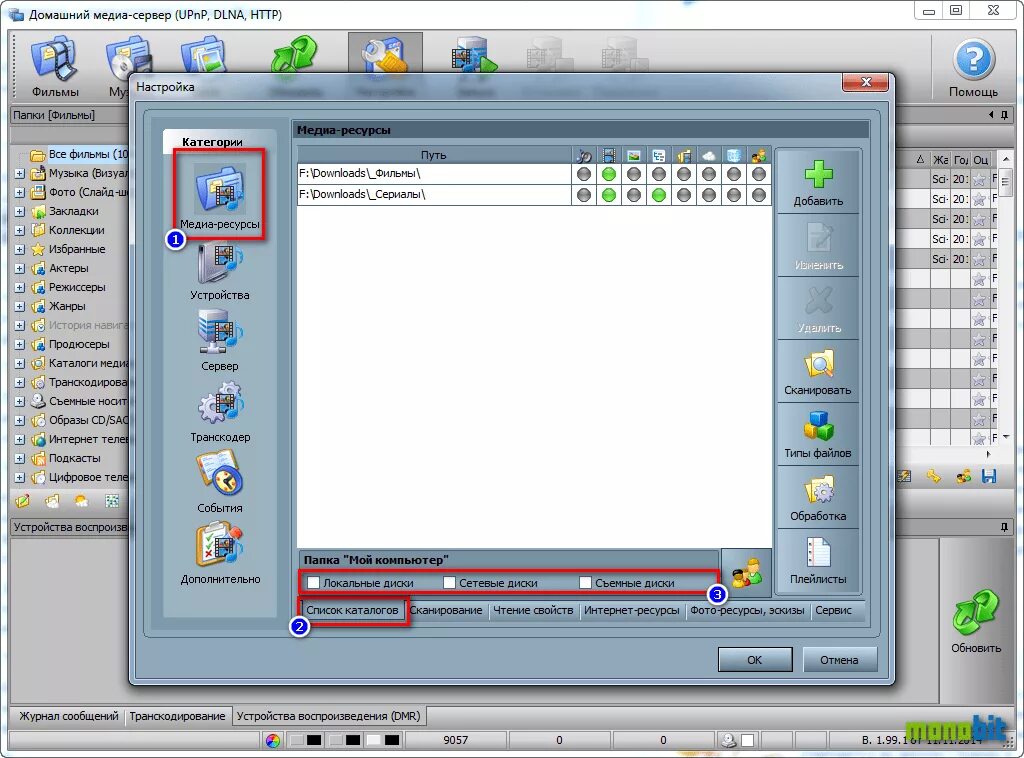Open Помощь help icon in main window
The height and width of the screenshot is (758, 1024).
click(973, 68)
